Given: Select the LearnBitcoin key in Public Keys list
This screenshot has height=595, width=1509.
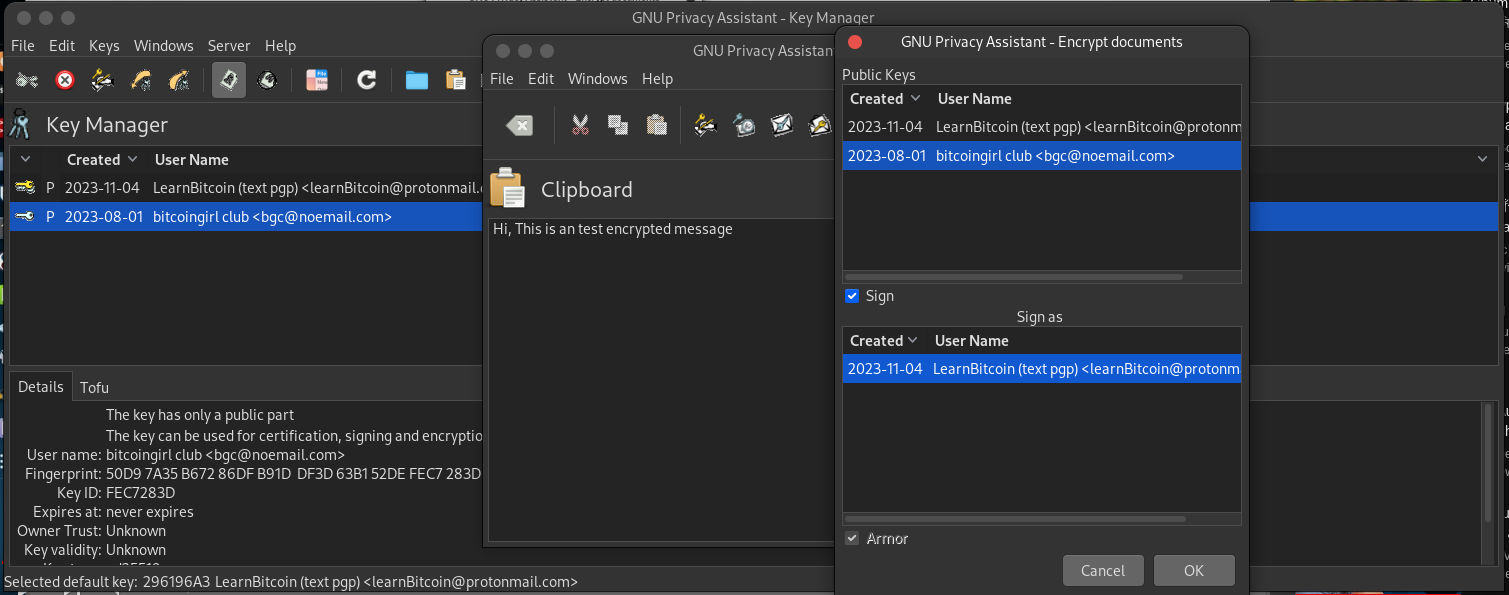Looking at the screenshot, I should click(1040, 127).
